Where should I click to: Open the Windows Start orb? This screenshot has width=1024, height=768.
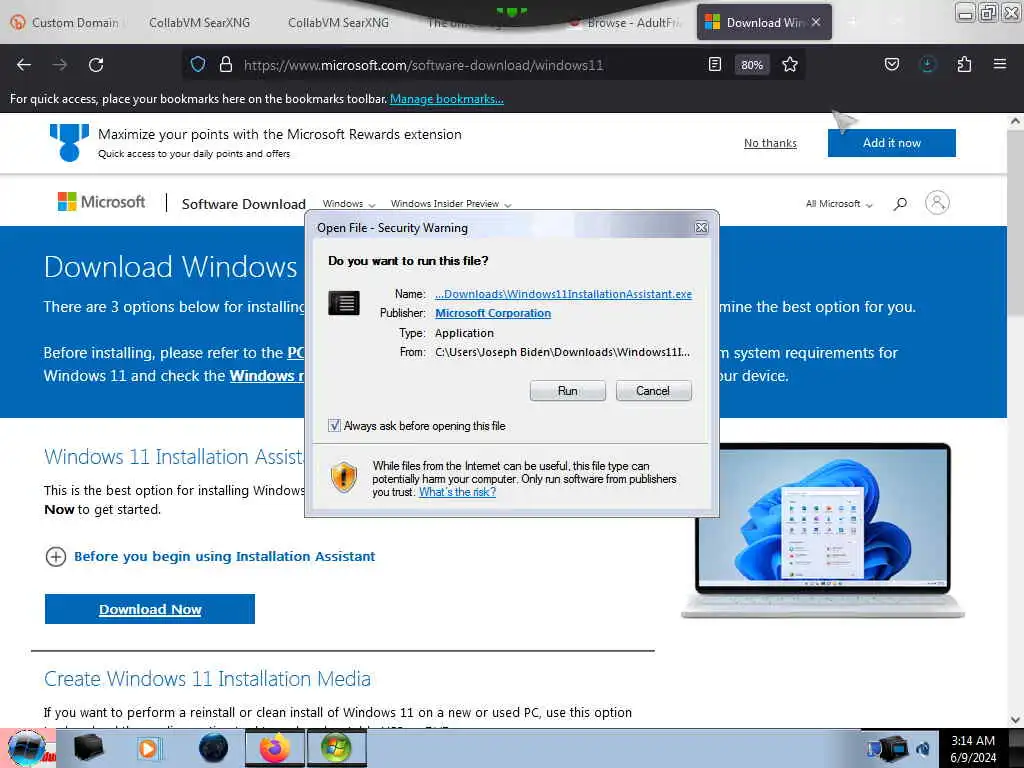click(x=27, y=748)
